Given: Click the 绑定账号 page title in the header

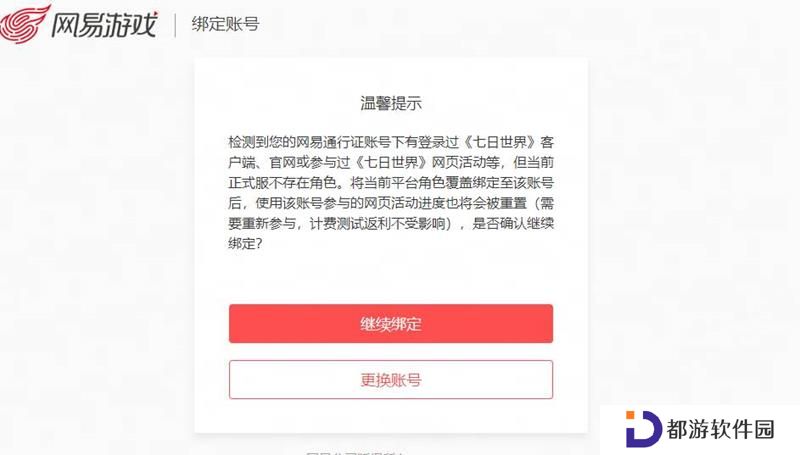Looking at the screenshot, I should [x=225, y=24].
